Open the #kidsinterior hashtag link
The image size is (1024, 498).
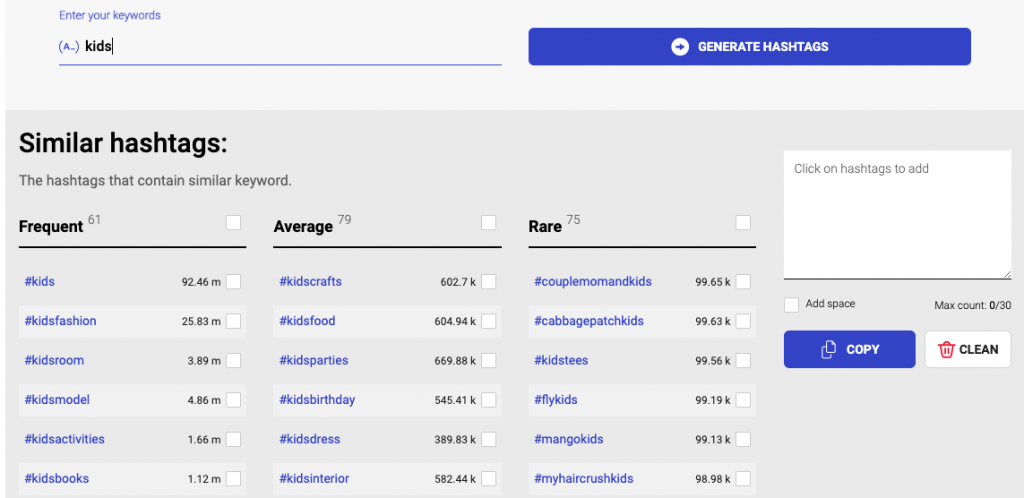tap(314, 478)
